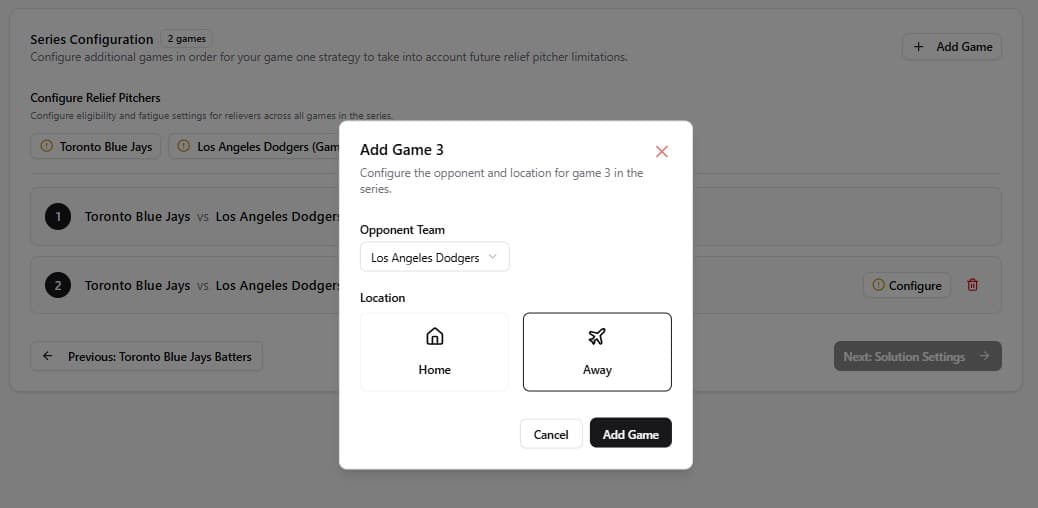Click the warning icon on Los Angeles Dodgers chip
This screenshot has height=508, width=1038.
point(183,146)
